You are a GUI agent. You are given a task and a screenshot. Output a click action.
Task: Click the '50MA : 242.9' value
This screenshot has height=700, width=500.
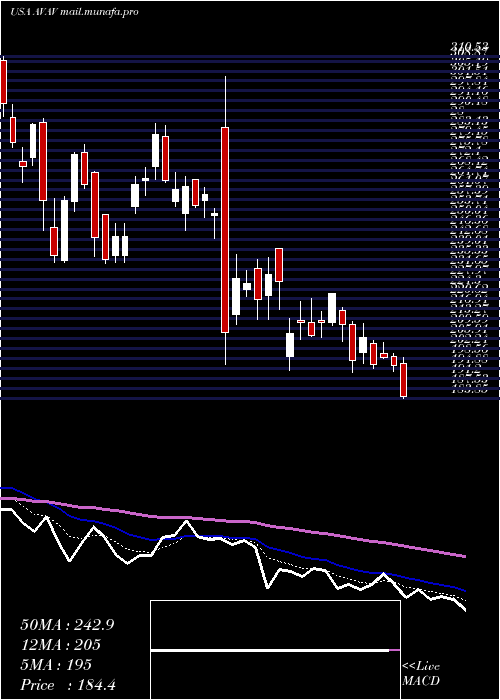coord(67,625)
